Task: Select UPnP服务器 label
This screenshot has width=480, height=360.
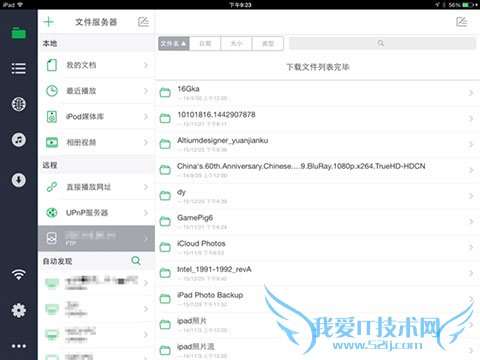Action: [87, 212]
